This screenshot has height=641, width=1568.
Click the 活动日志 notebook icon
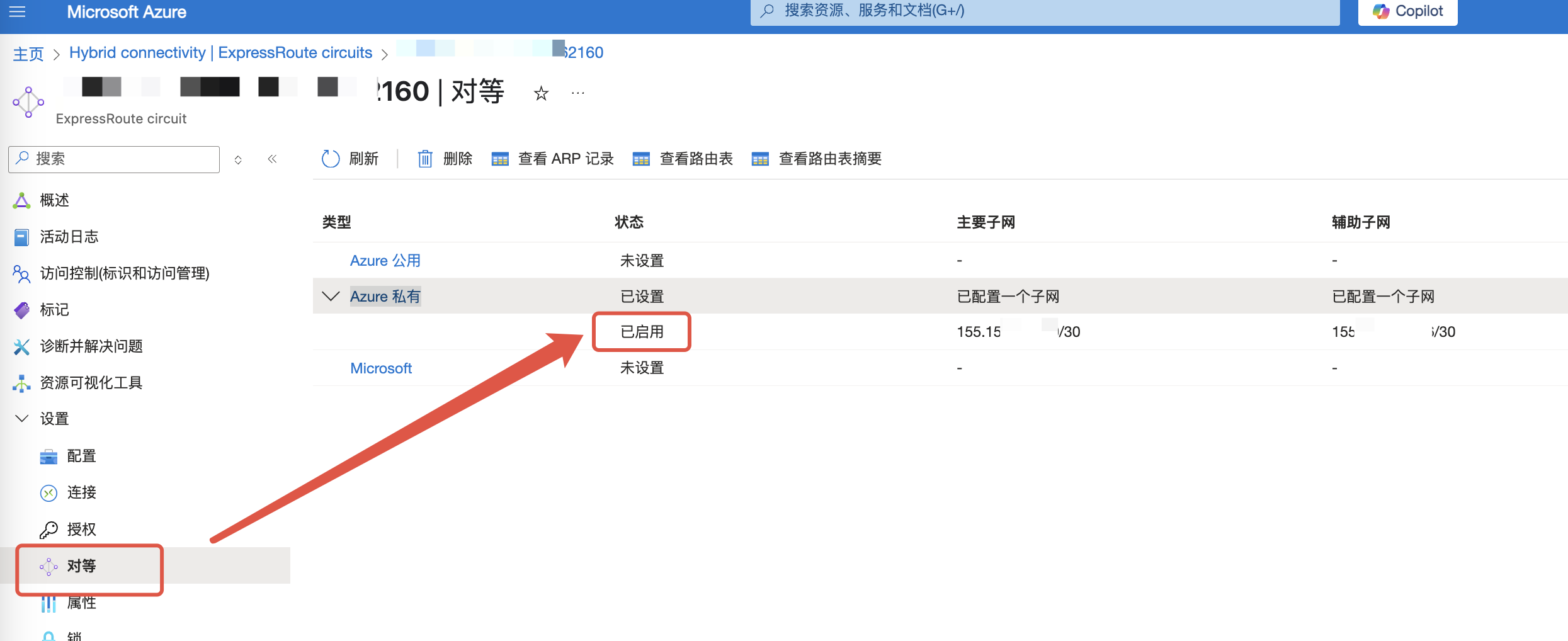click(x=21, y=237)
